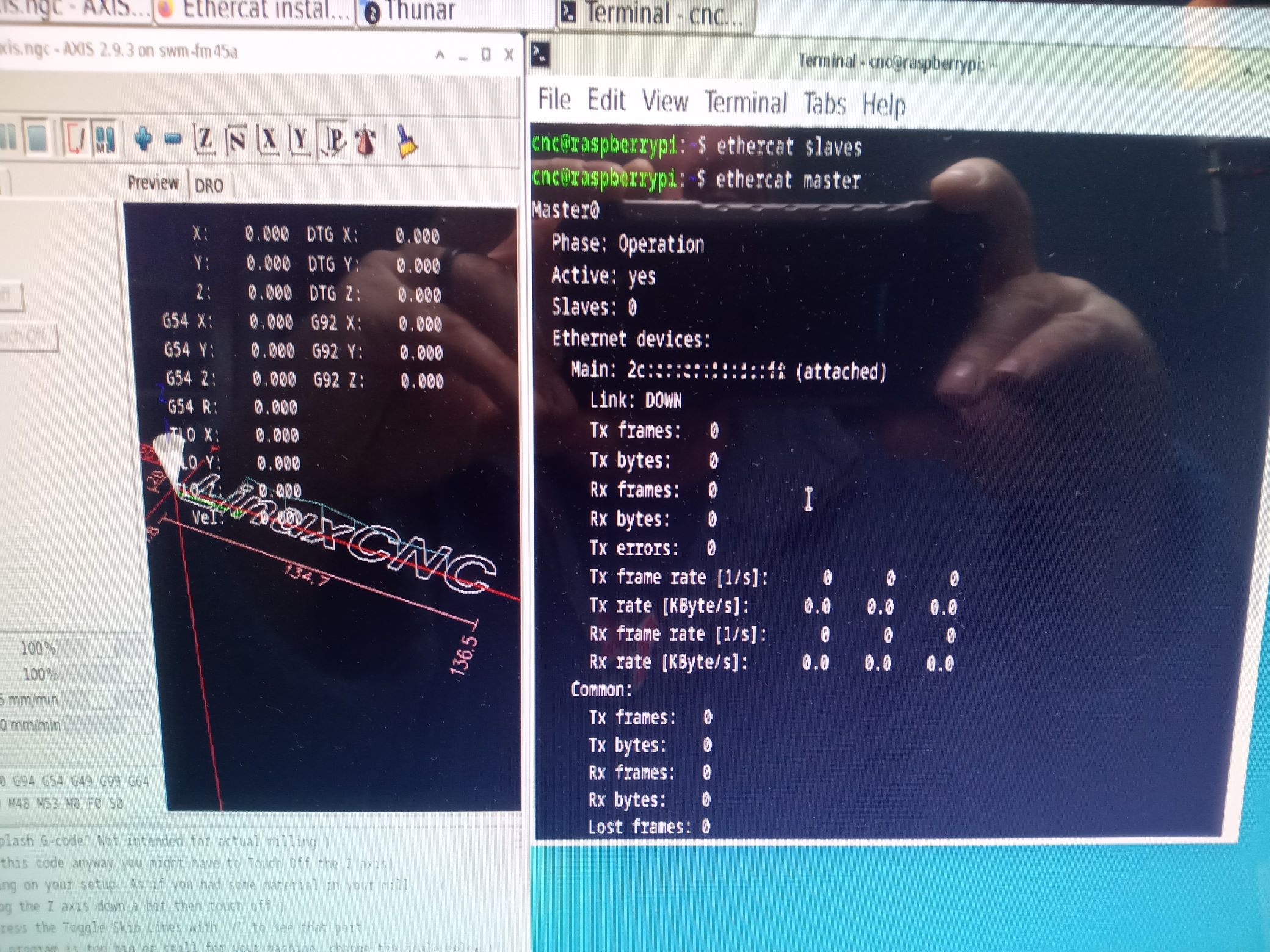
Task: Open the terminal File menu
Action: tap(554, 99)
